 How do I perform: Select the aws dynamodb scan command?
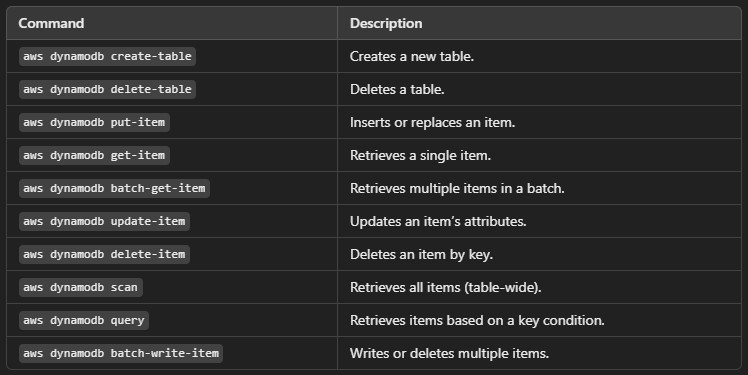(x=81, y=287)
